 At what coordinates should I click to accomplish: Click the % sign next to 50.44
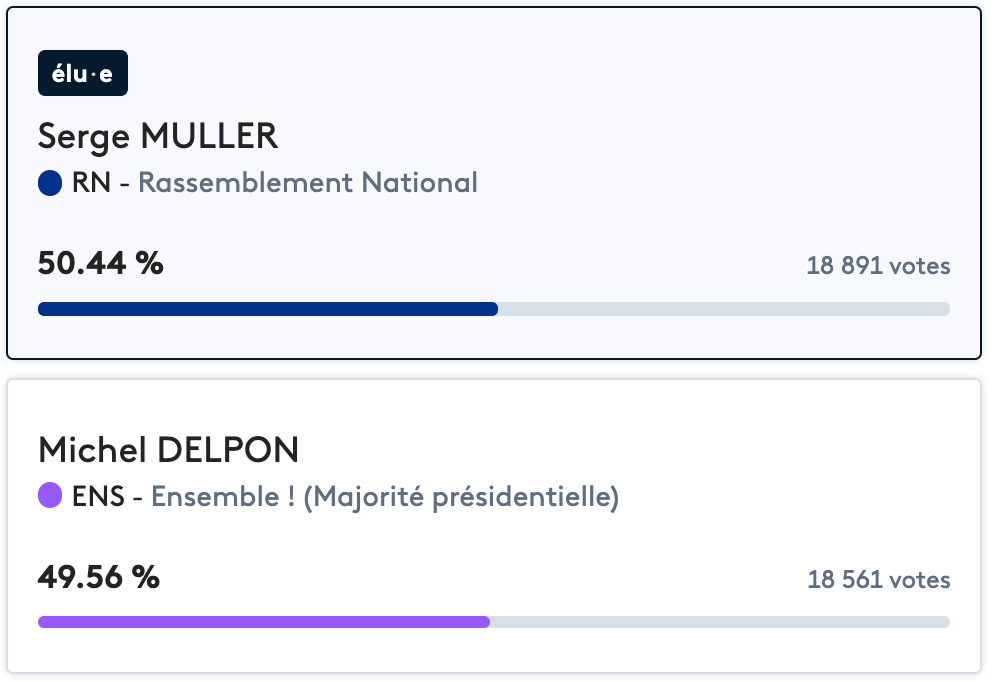coord(150,264)
